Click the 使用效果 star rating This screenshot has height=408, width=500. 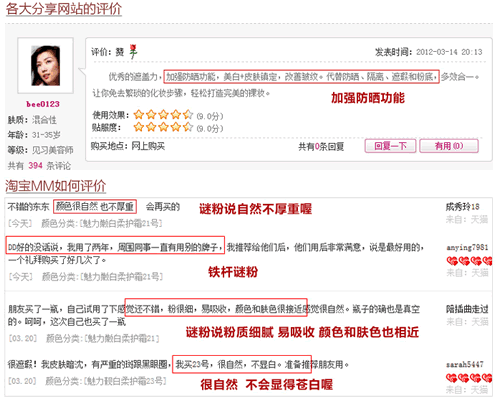pos(163,115)
